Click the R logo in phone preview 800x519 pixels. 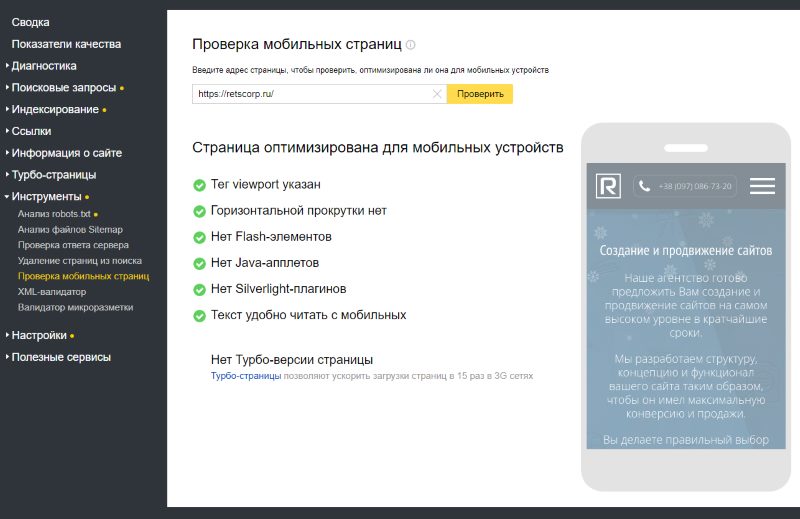608,186
